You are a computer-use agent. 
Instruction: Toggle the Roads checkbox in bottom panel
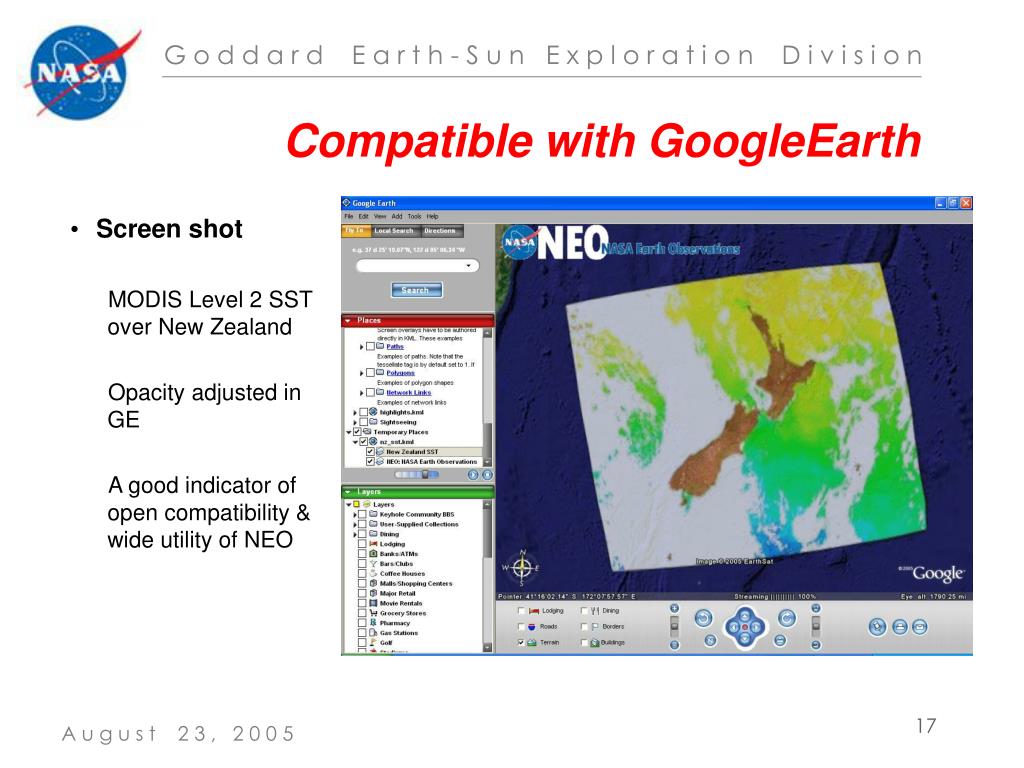(521, 626)
